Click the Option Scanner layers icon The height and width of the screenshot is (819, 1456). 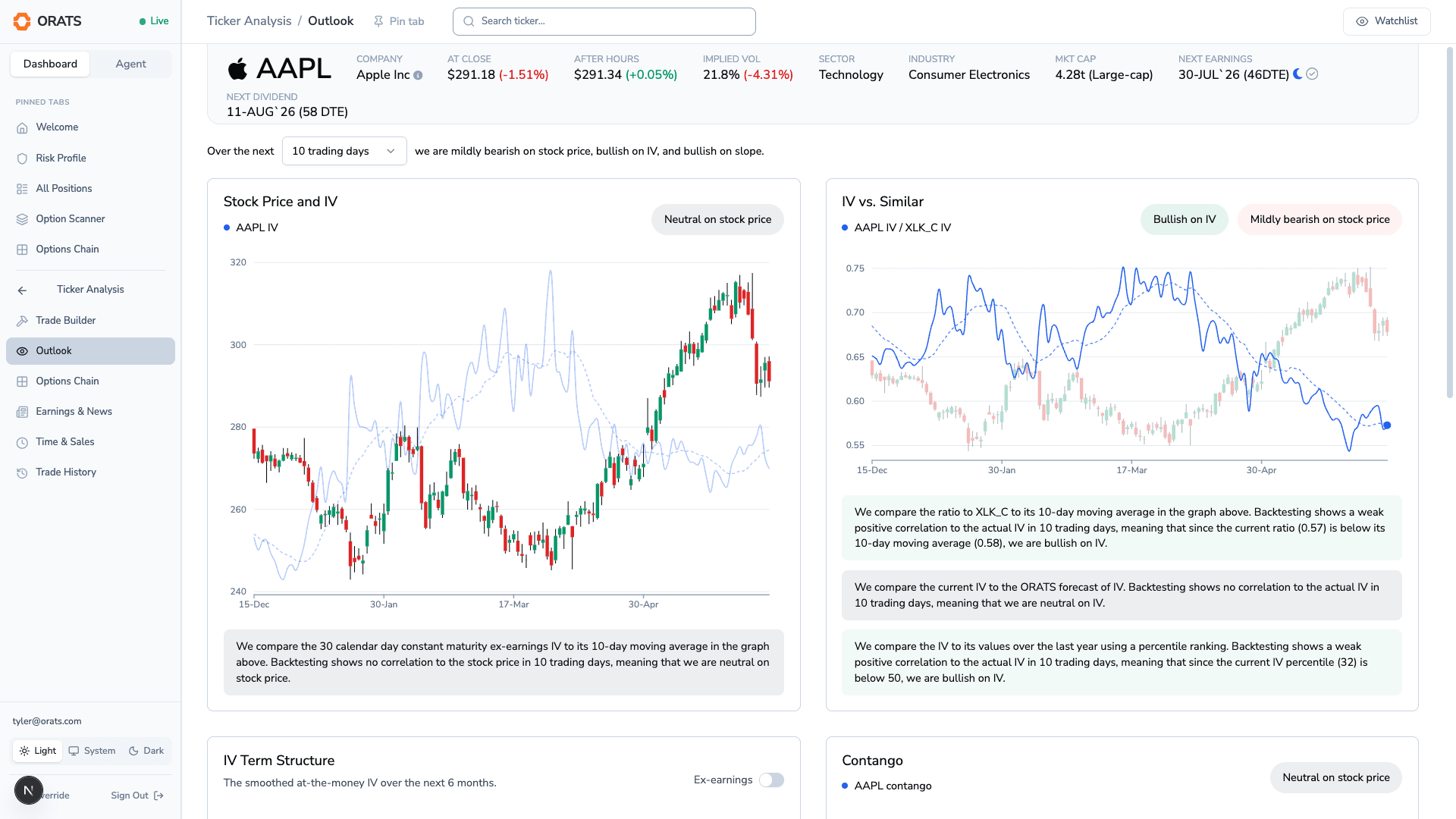(22, 219)
